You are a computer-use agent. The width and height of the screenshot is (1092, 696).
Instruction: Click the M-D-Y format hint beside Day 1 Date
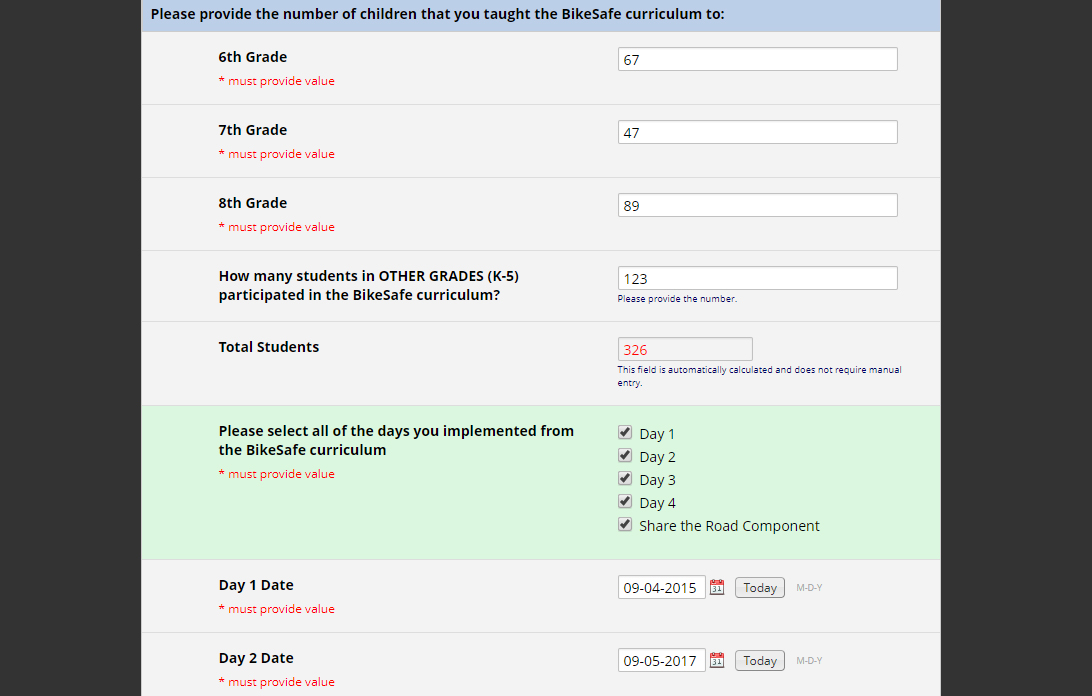[x=809, y=588]
